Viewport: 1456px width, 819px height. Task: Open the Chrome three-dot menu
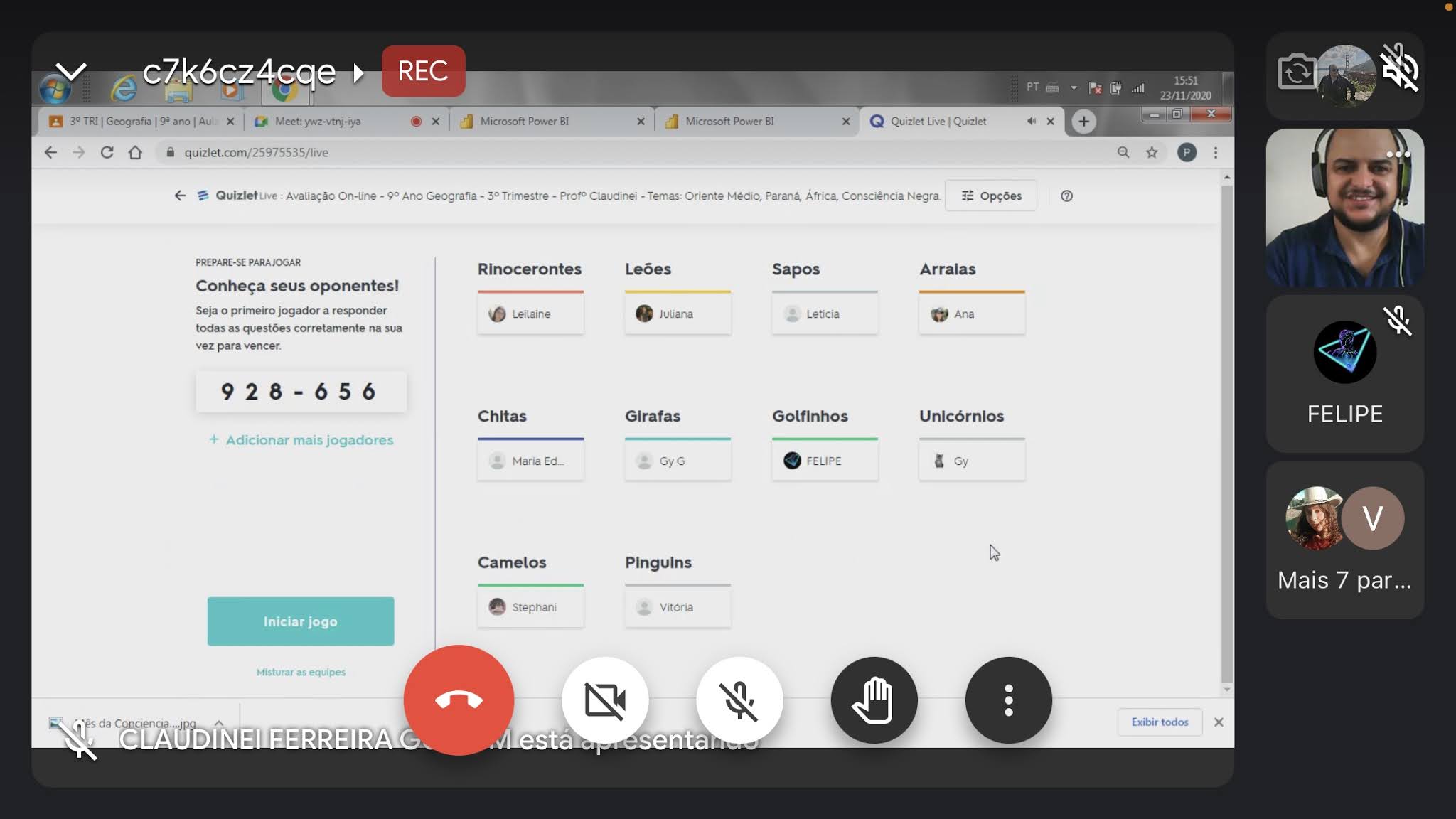point(1216,152)
